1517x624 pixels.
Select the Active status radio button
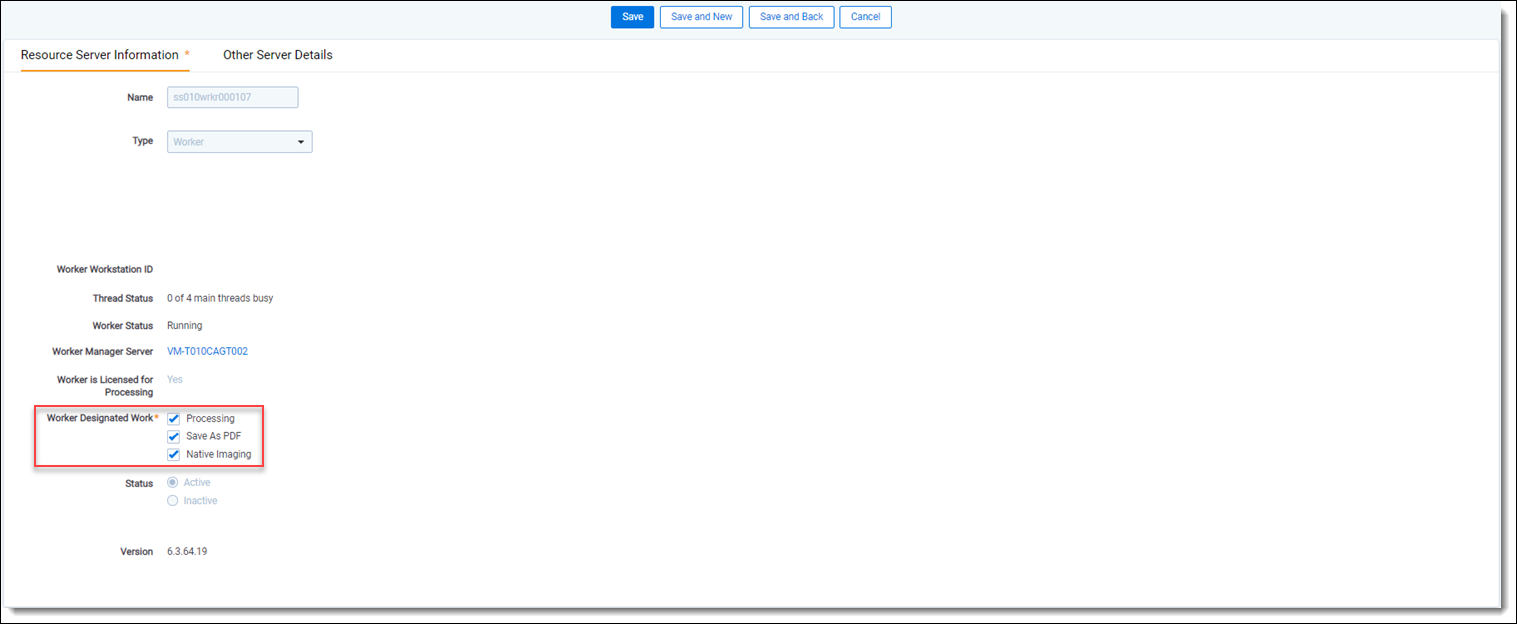coord(173,483)
